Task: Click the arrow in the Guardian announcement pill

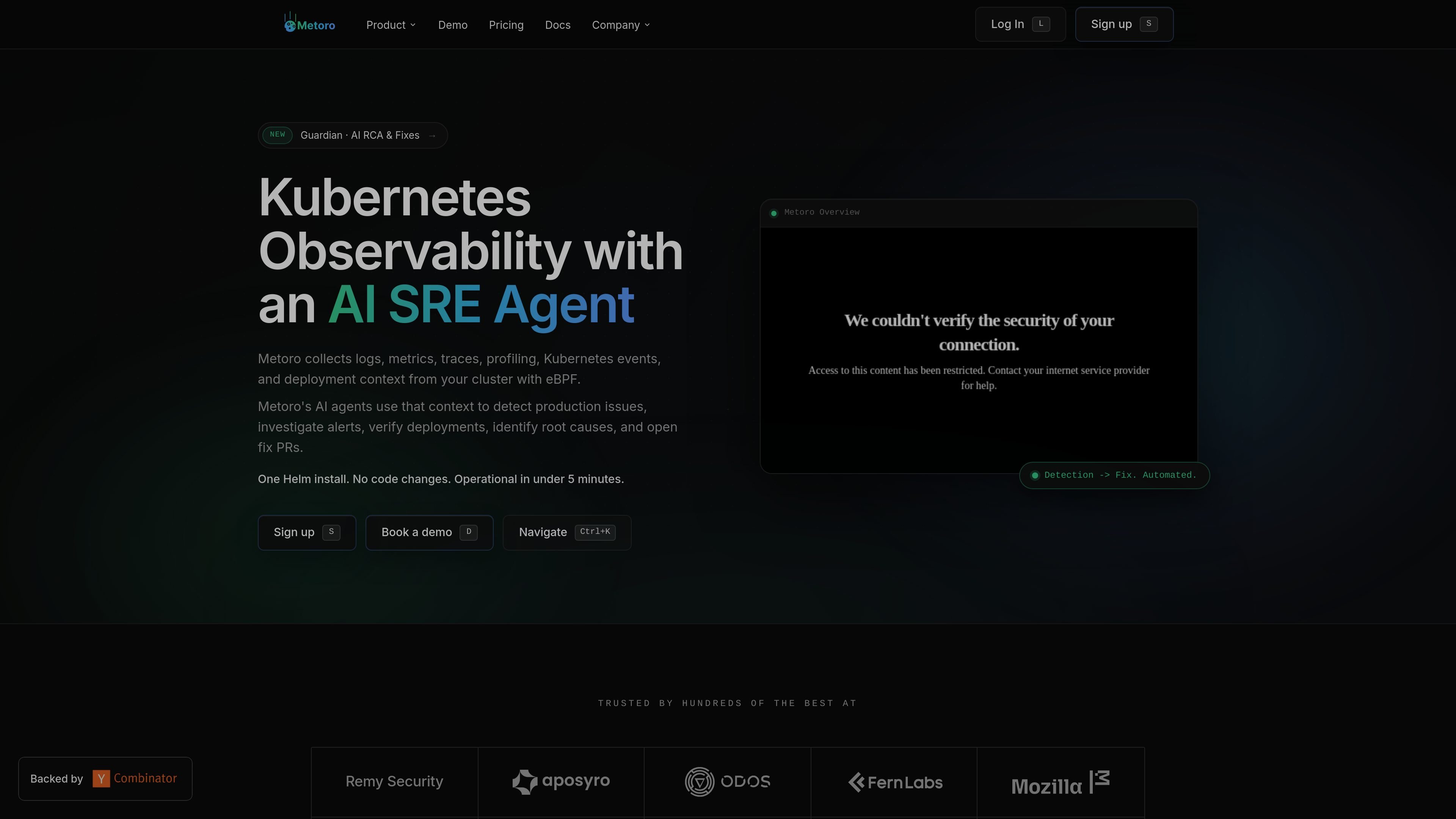Action: pos(432,136)
